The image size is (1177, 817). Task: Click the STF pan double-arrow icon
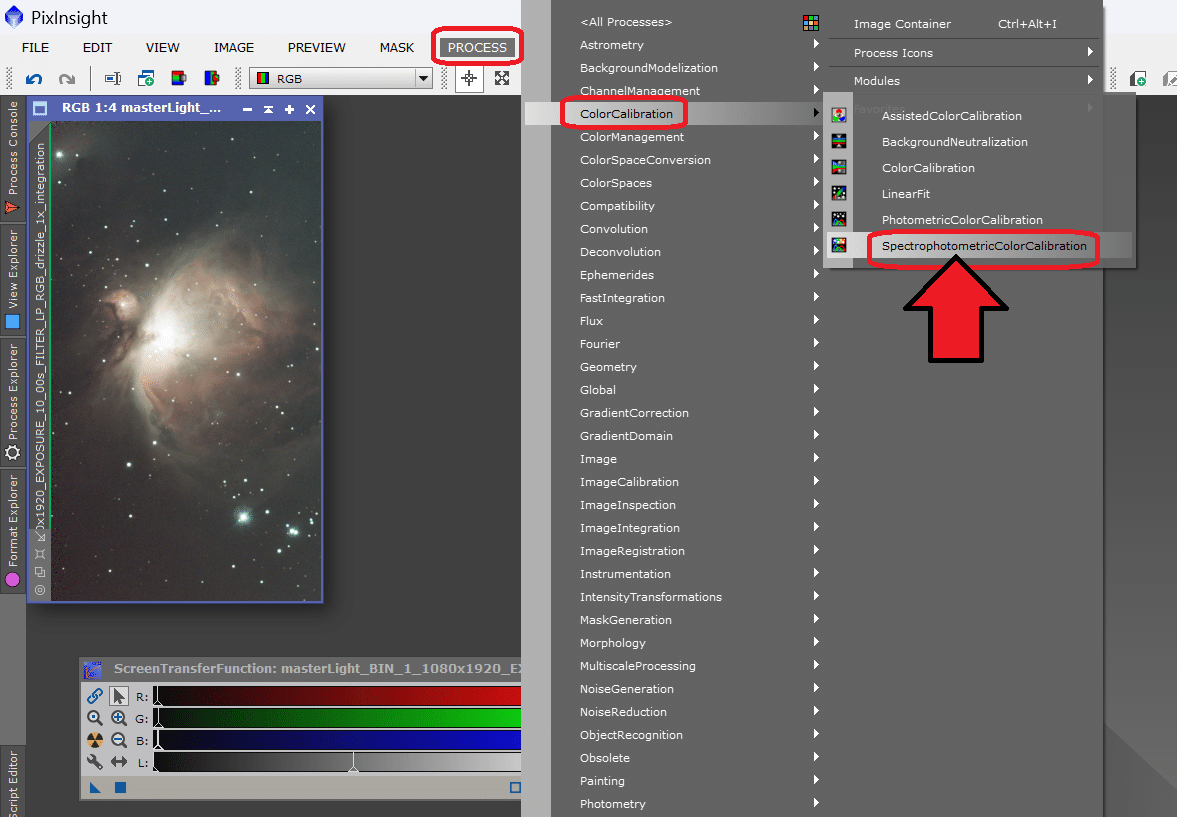119,761
